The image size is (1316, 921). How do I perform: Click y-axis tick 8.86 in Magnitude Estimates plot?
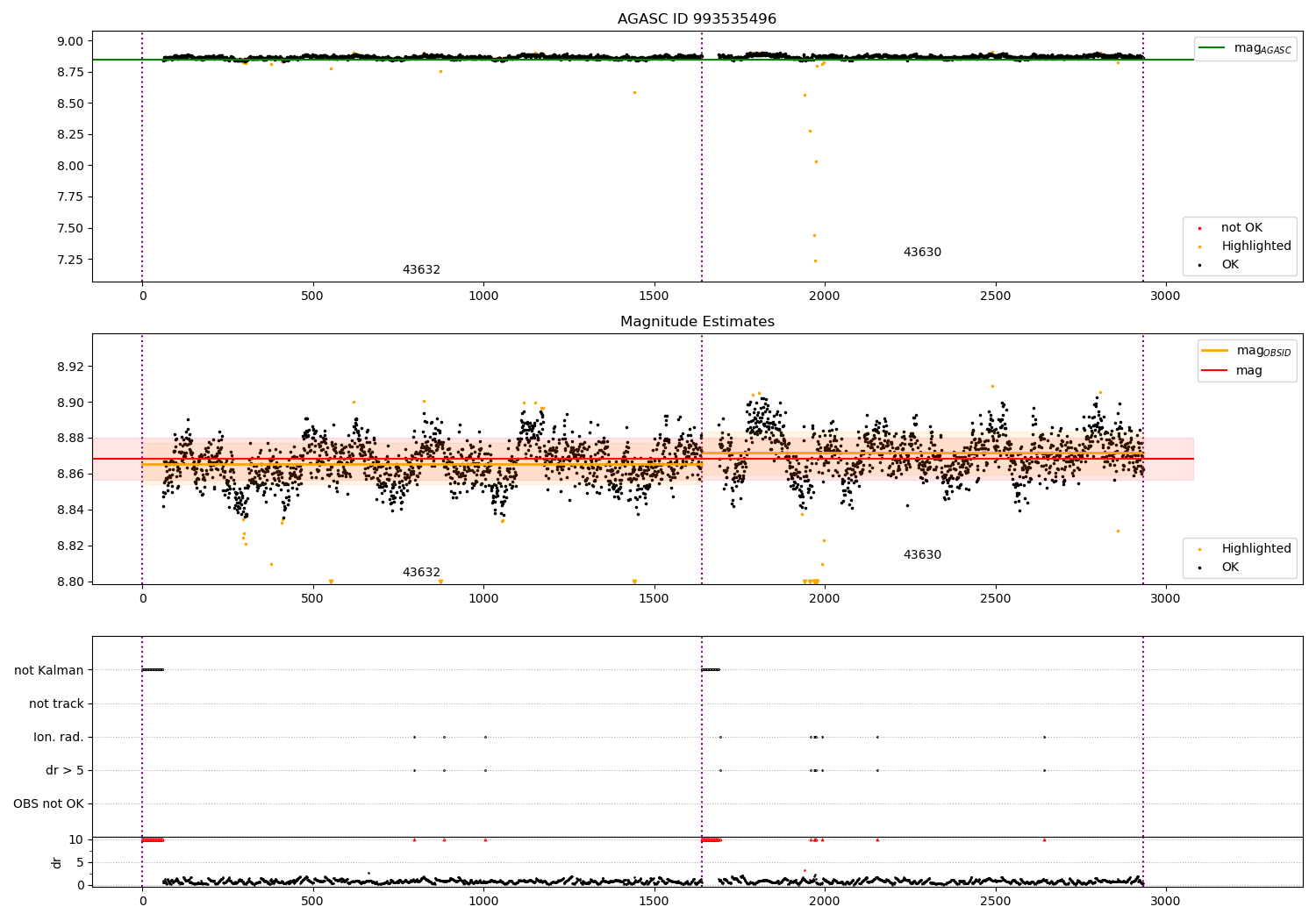point(70,475)
